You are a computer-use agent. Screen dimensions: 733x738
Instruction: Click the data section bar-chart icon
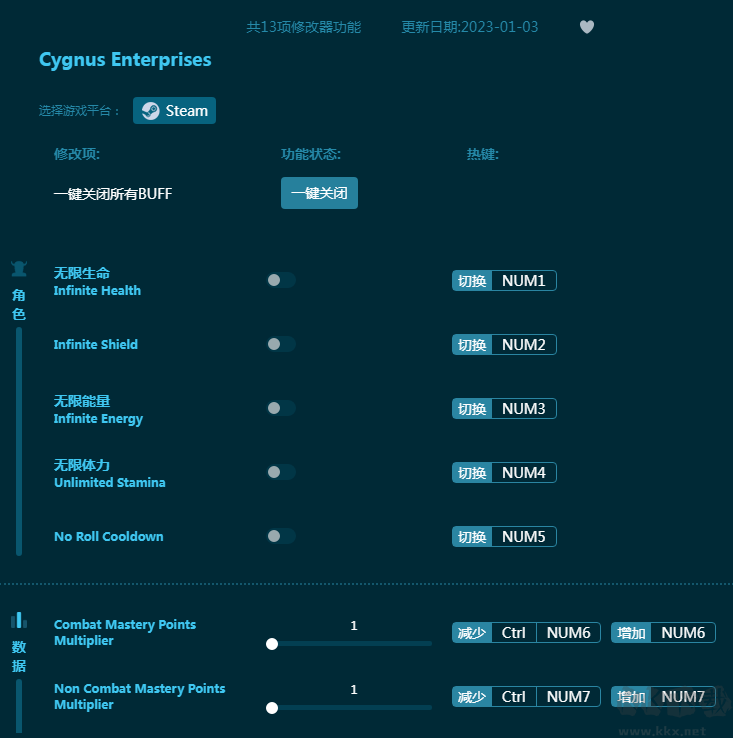(19, 620)
